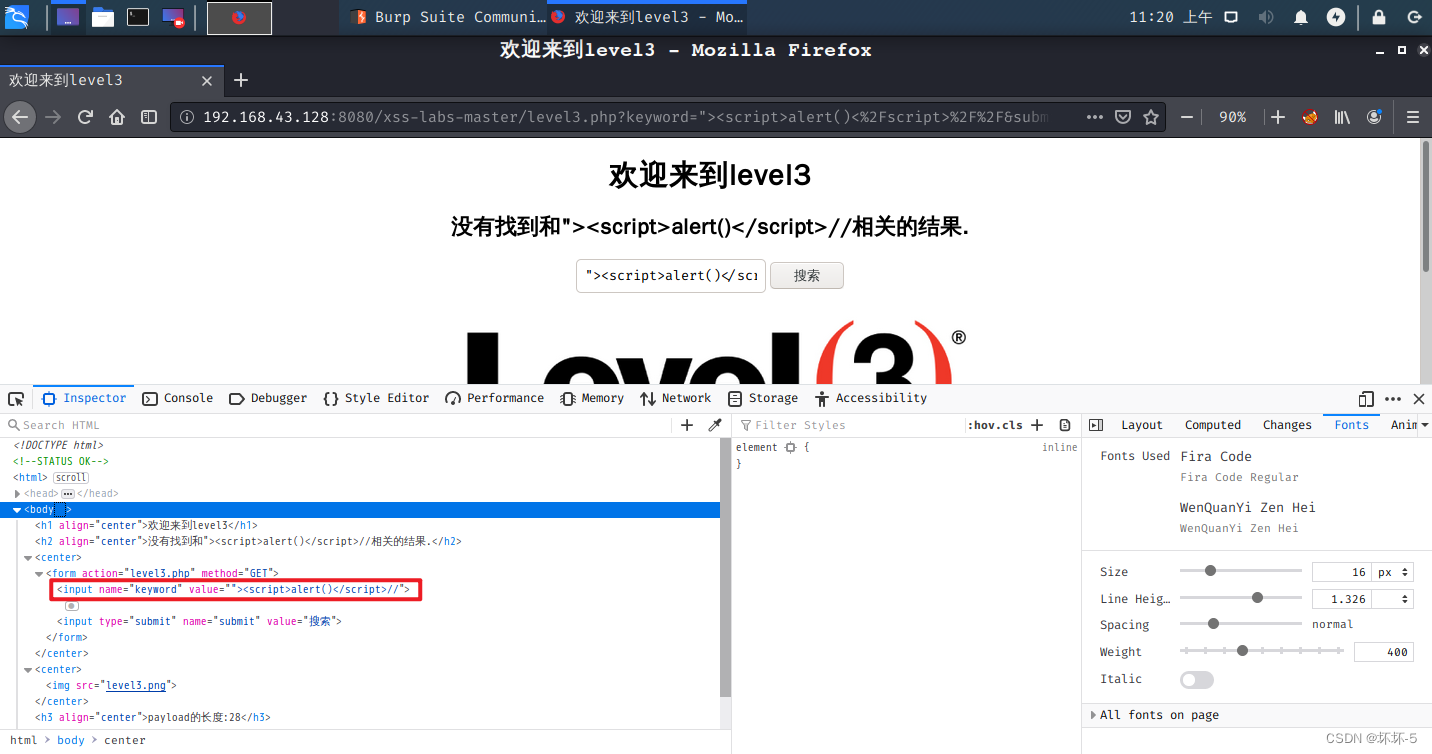Screen dimensions: 1432x754
Task: Zoom in with the plus button
Action: coord(1278,117)
